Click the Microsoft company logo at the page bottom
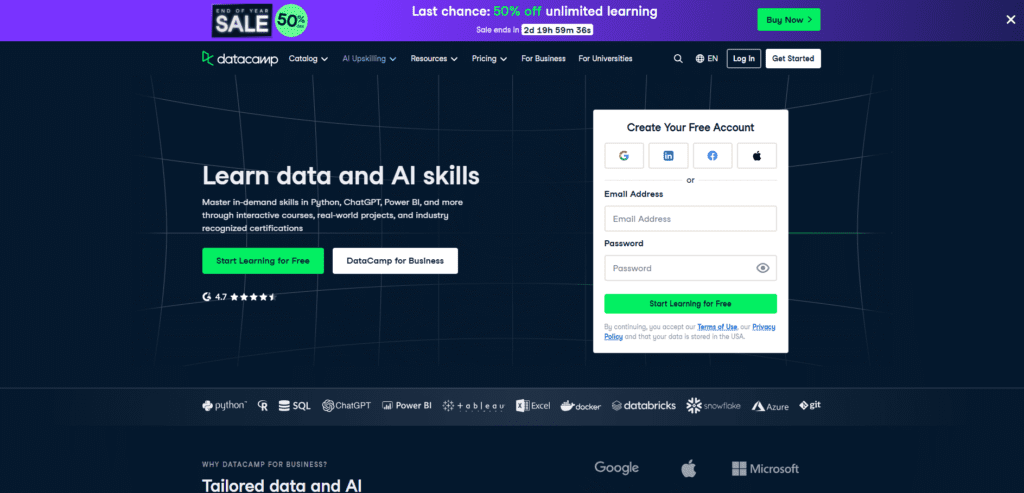Image resolution: width=1024 pixels, height=493 pixels. pos(765,469)
